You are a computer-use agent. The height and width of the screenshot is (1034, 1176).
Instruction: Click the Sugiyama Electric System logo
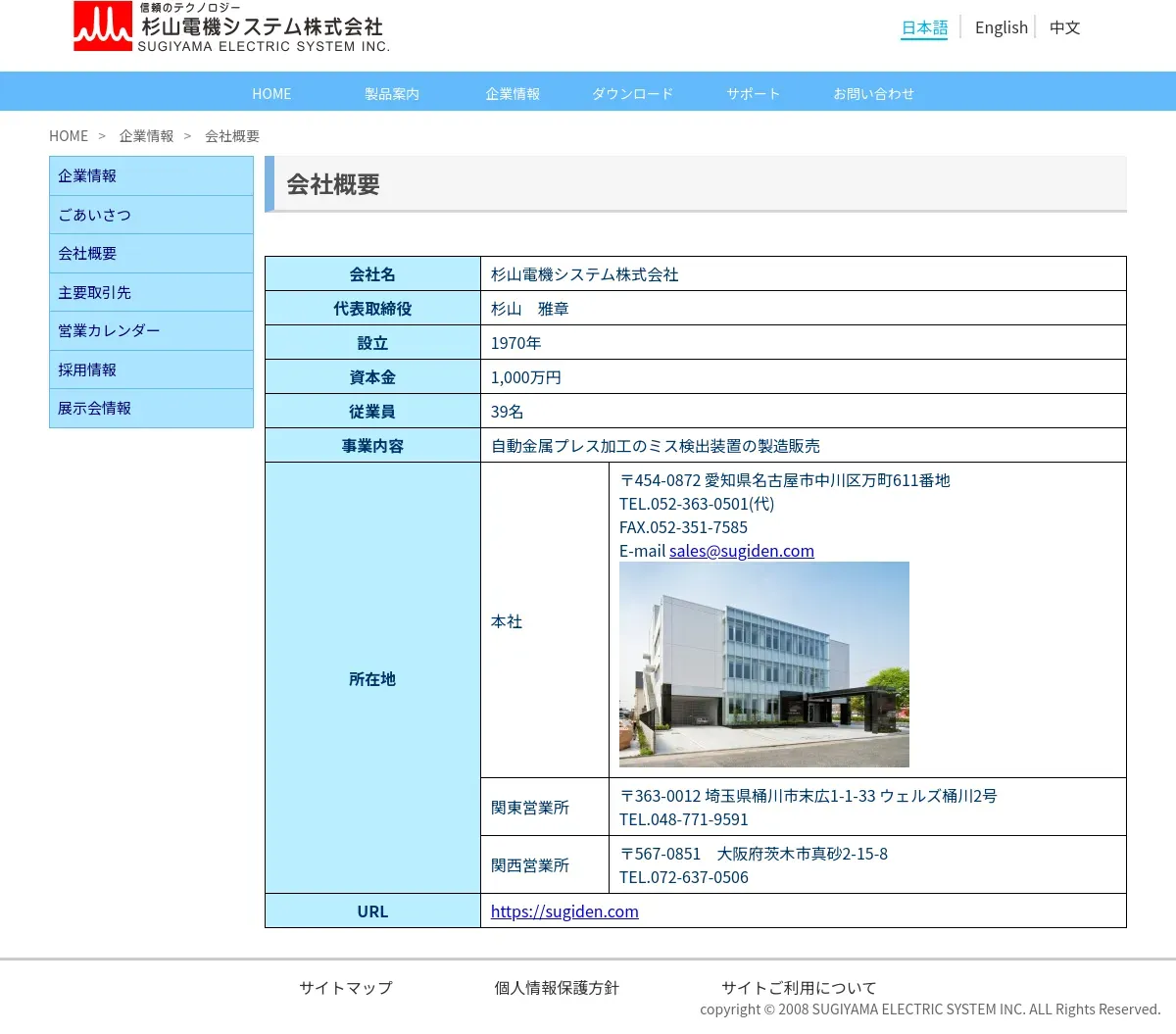[x=232, y=26]
